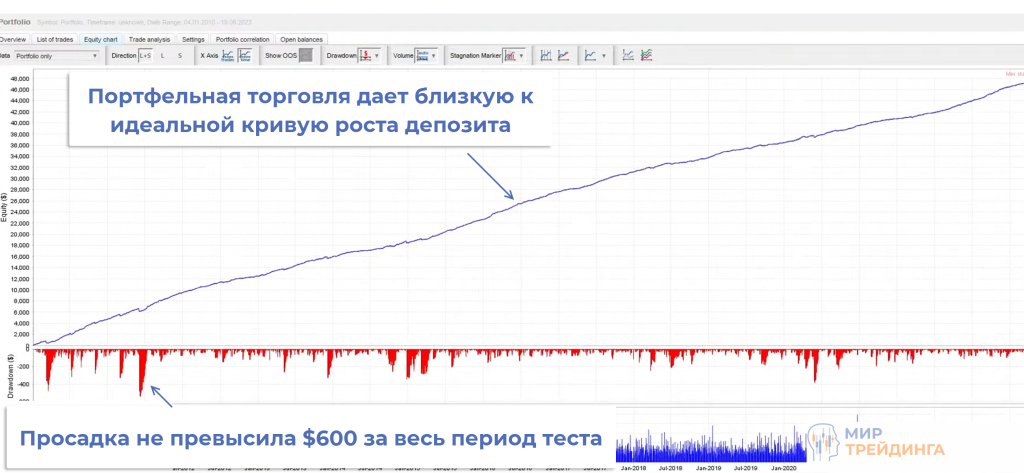The image size is (1024, 473).
Task: Open the Portfolio only data dropdown
Action: point(56,56)
